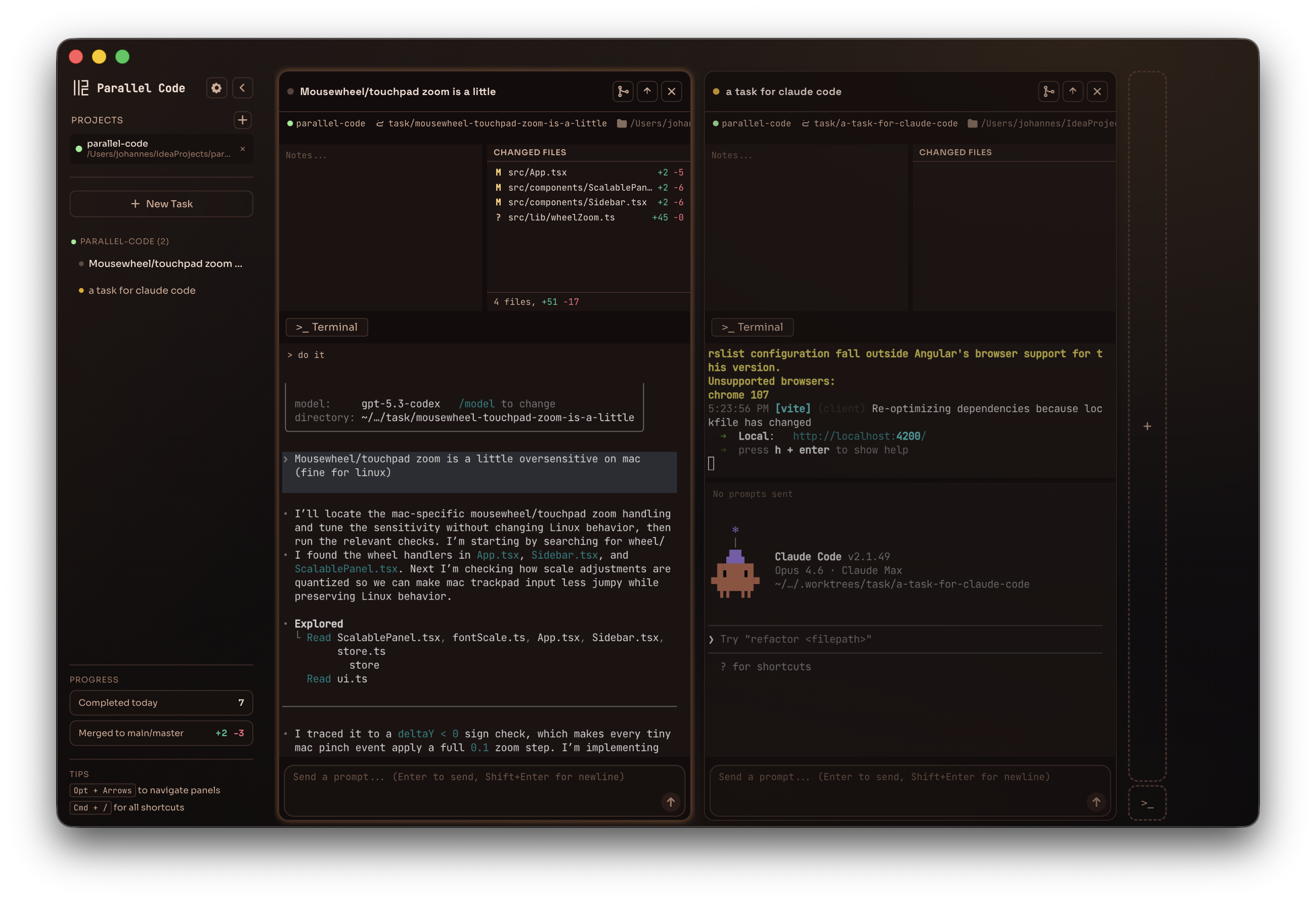Open new terminal with the >_ icon
This screenshot has height=902, width=1316.
(x=1147, y=803)
